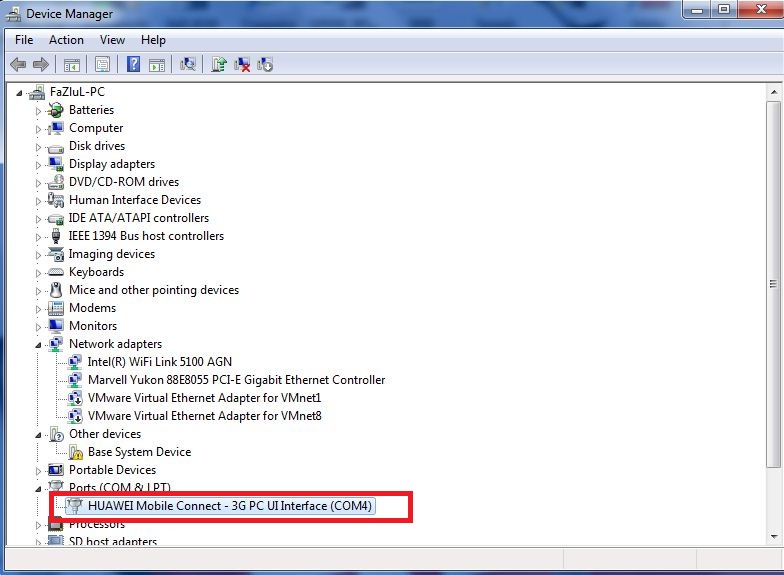Expand the Monitors node

coord(38,327)
